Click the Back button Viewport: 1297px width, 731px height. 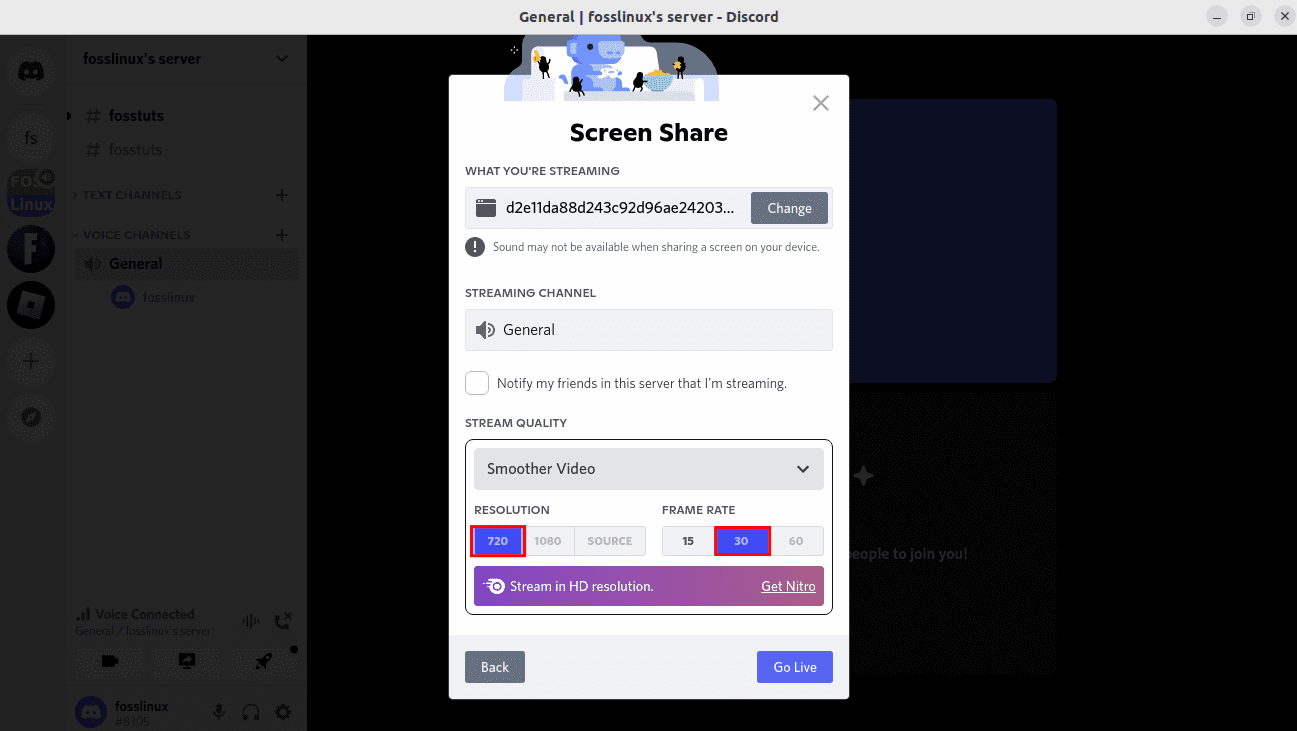click(495, 667)
